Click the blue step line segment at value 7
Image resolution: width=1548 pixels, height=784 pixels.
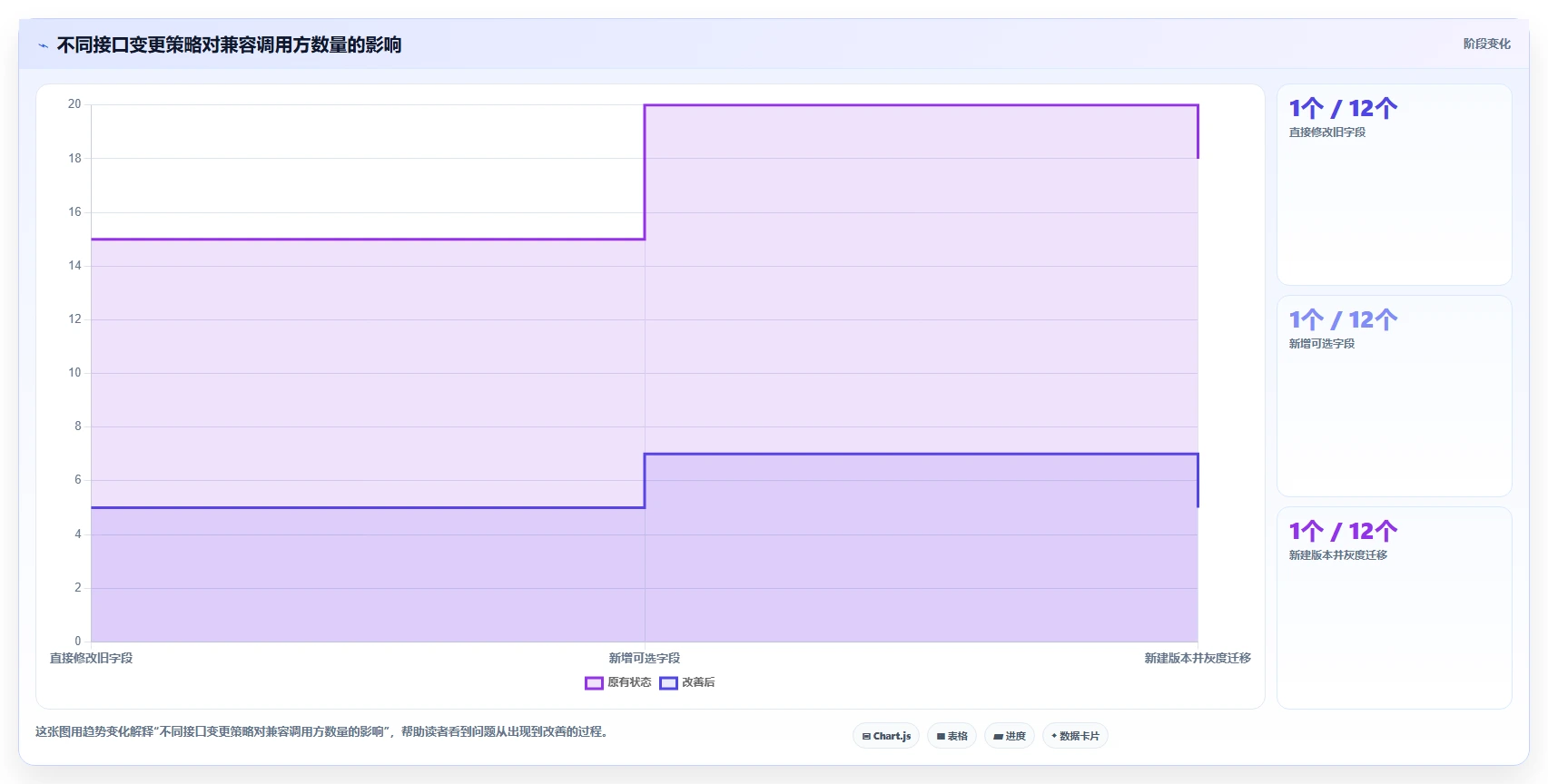pyautogui.click(x=922, y=454)
